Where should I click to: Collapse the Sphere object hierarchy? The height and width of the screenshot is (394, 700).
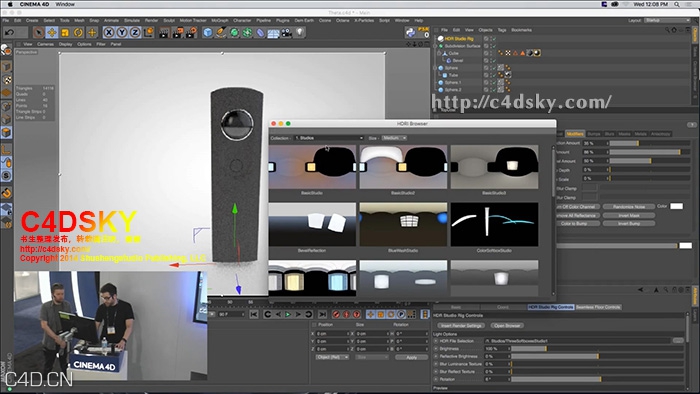435,68
